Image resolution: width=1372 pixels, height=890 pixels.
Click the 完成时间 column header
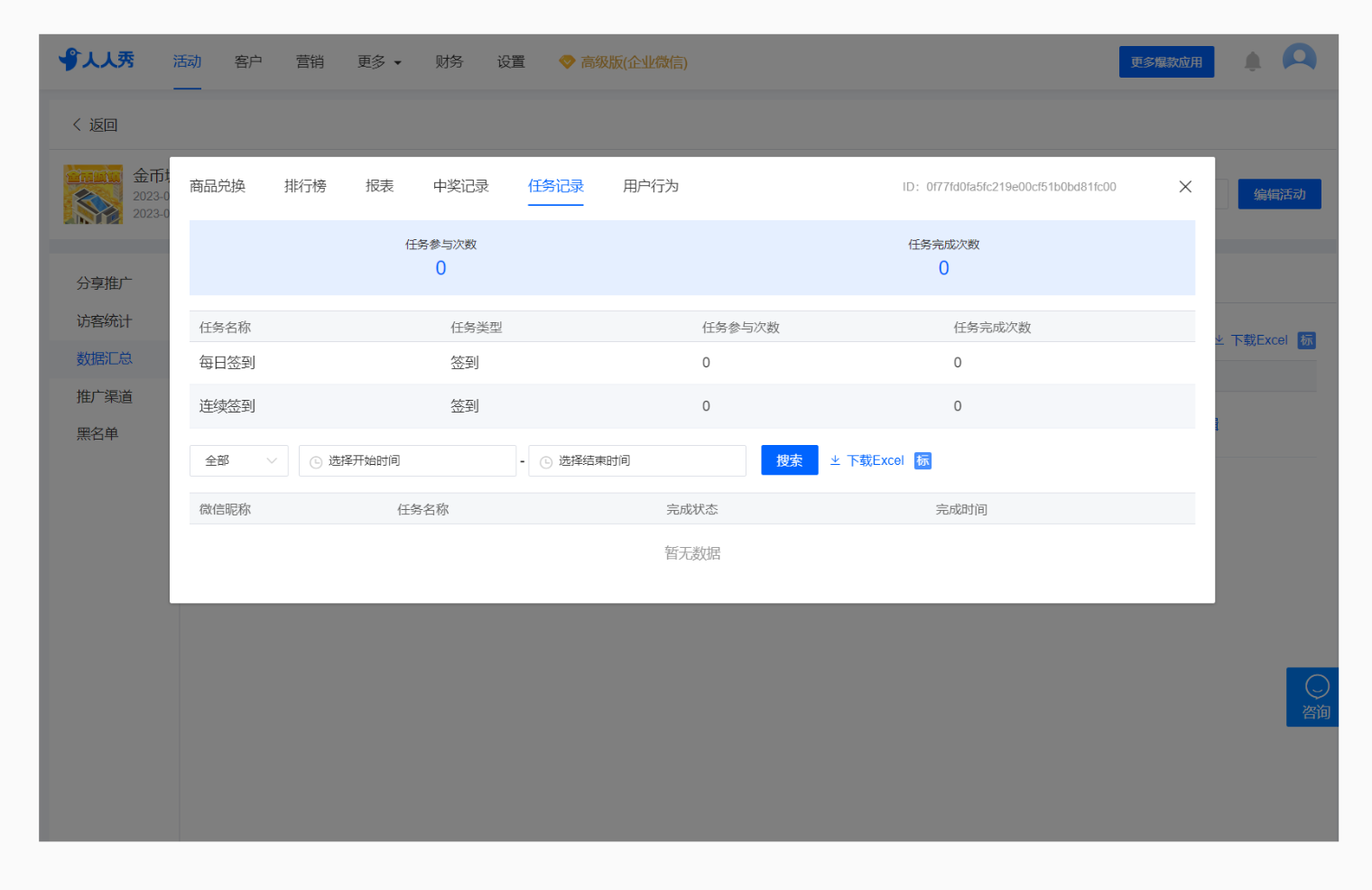pyautogui.click(x=961, y=510)
